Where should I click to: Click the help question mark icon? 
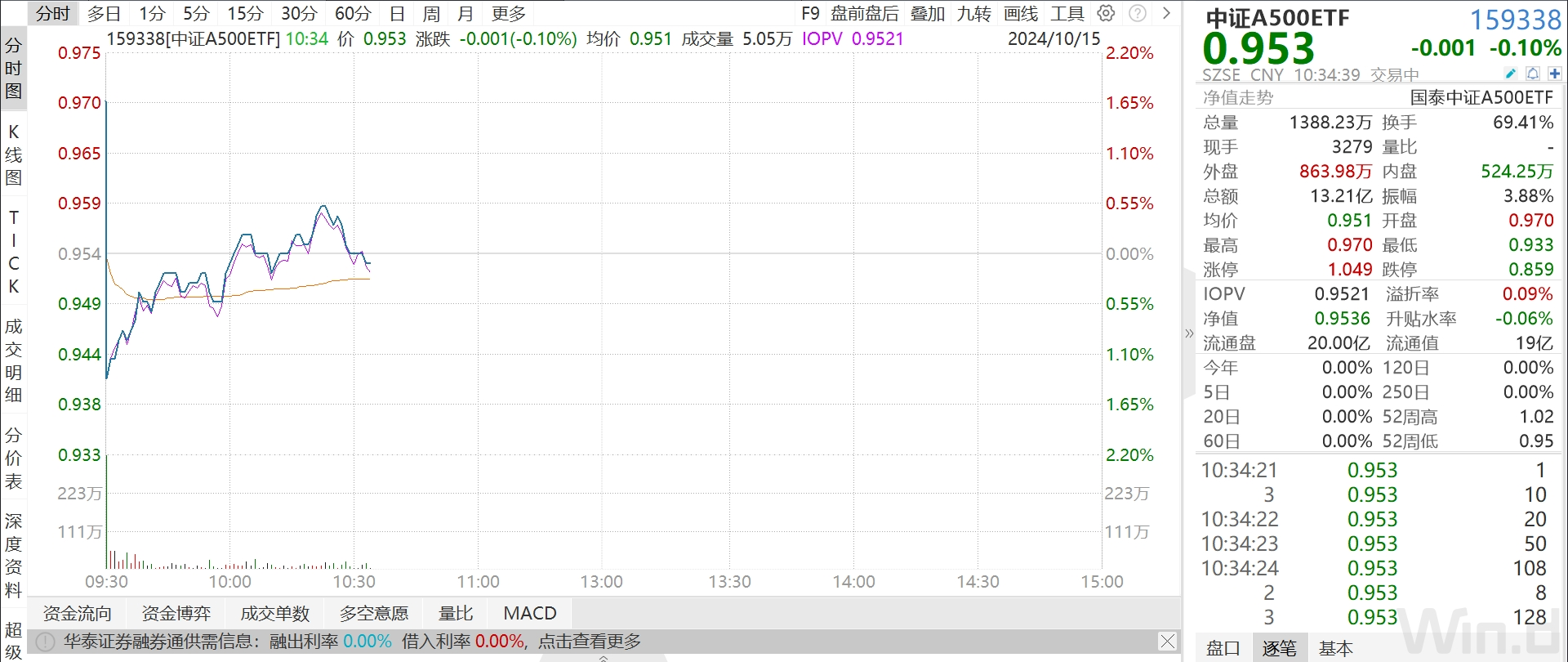[x=1138, y=13]
